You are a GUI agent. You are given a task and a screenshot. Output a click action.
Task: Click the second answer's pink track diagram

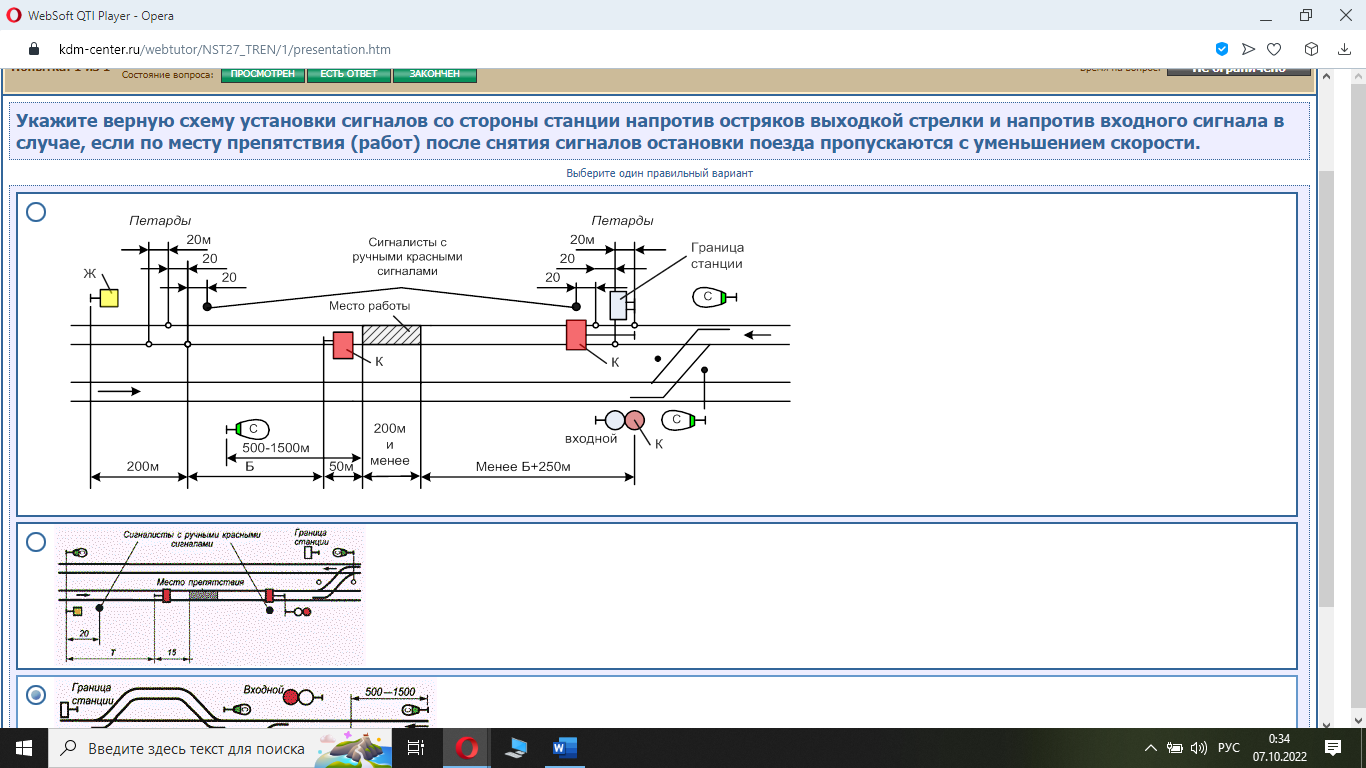(x=211, y=597)
